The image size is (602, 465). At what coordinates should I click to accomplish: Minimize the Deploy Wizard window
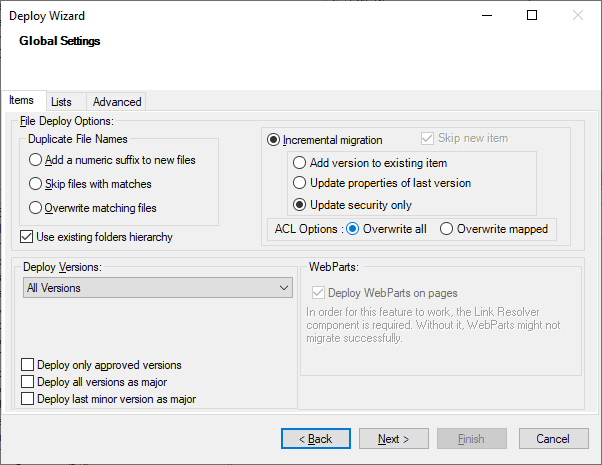coord(487,15)
